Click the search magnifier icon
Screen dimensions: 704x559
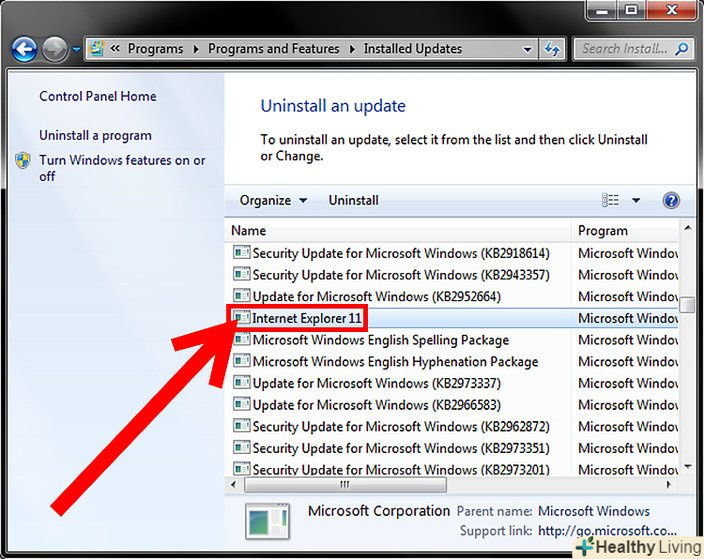(682, 48)
